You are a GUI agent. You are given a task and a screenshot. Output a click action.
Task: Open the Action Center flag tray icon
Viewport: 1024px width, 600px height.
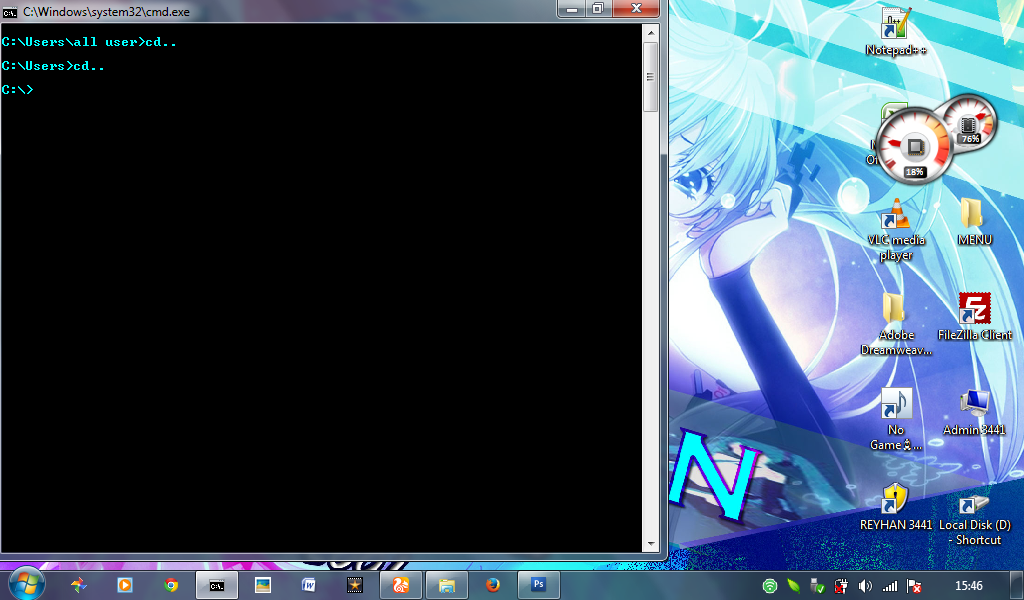(x=914, y=586)
